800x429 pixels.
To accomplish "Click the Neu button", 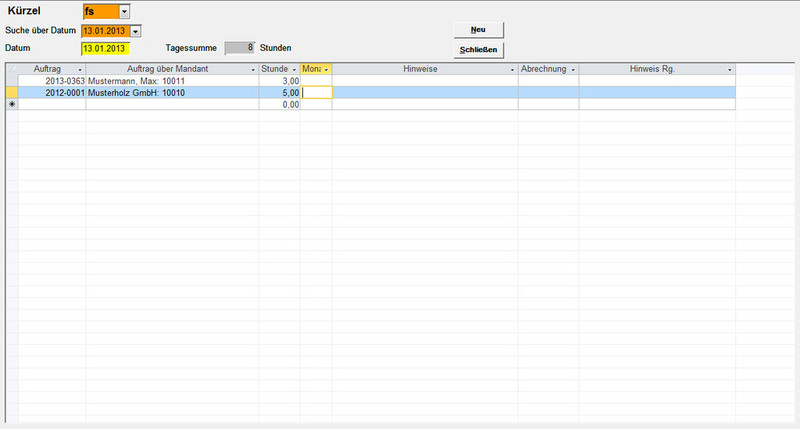I will [x=479, y=30].
